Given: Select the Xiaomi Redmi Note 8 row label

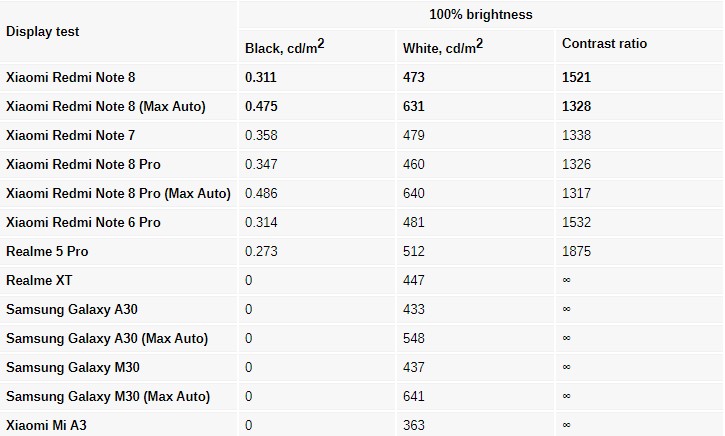Looking at the screenshot, I should point(71,77).
